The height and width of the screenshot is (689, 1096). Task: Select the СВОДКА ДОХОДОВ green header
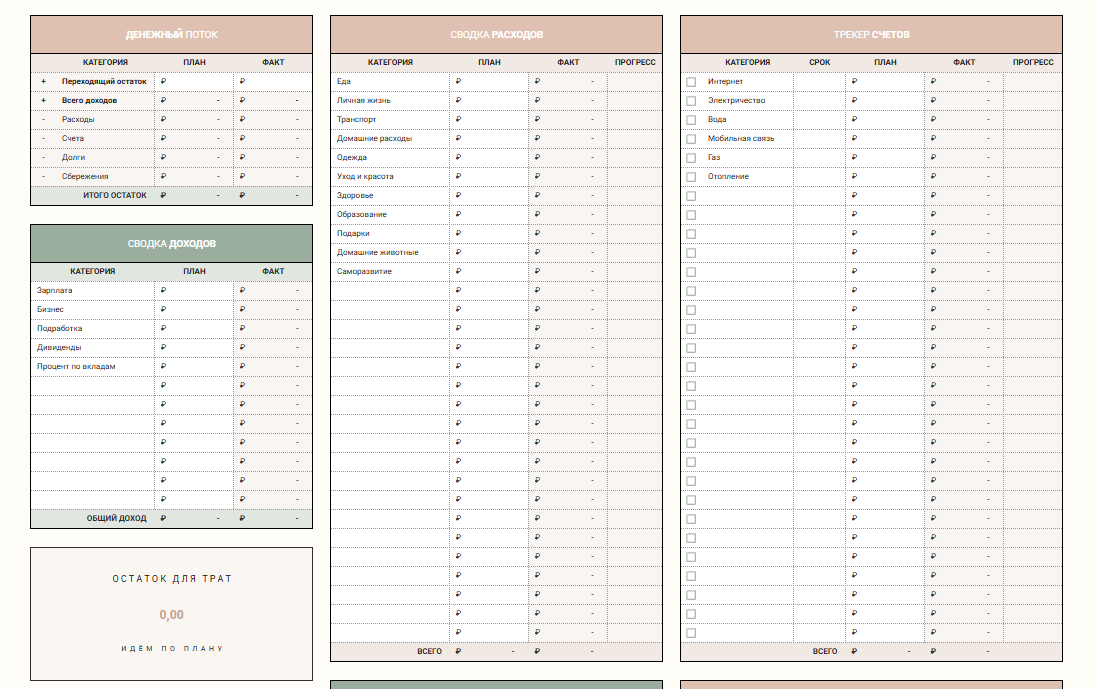pyautogui.click(x=171, y=244)
